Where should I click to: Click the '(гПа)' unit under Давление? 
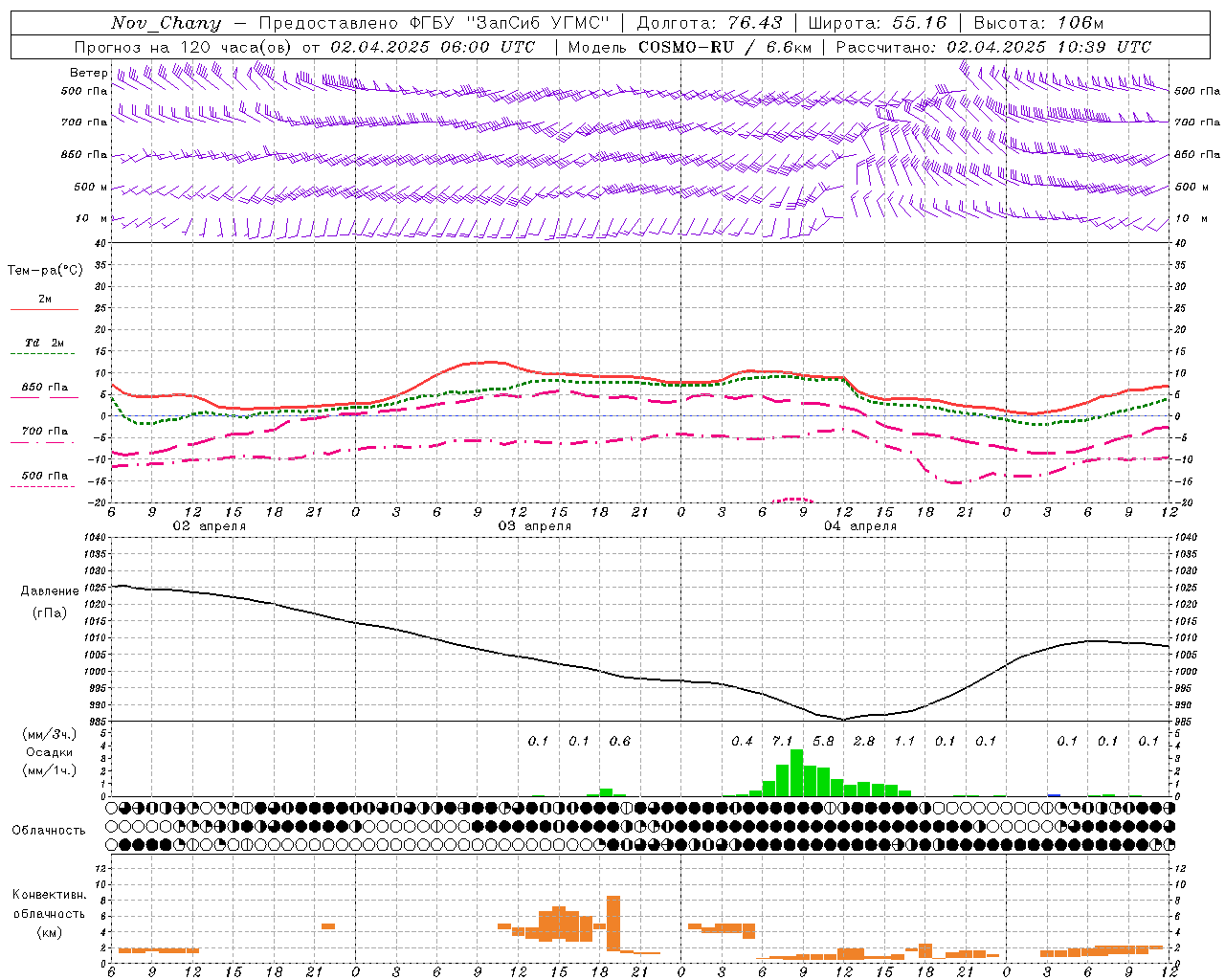pos(50,612)
